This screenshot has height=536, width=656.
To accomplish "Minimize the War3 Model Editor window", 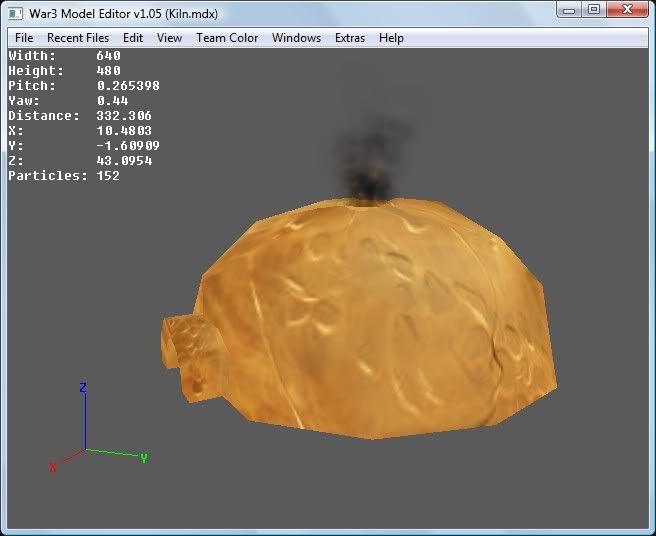I will [569, 10].
